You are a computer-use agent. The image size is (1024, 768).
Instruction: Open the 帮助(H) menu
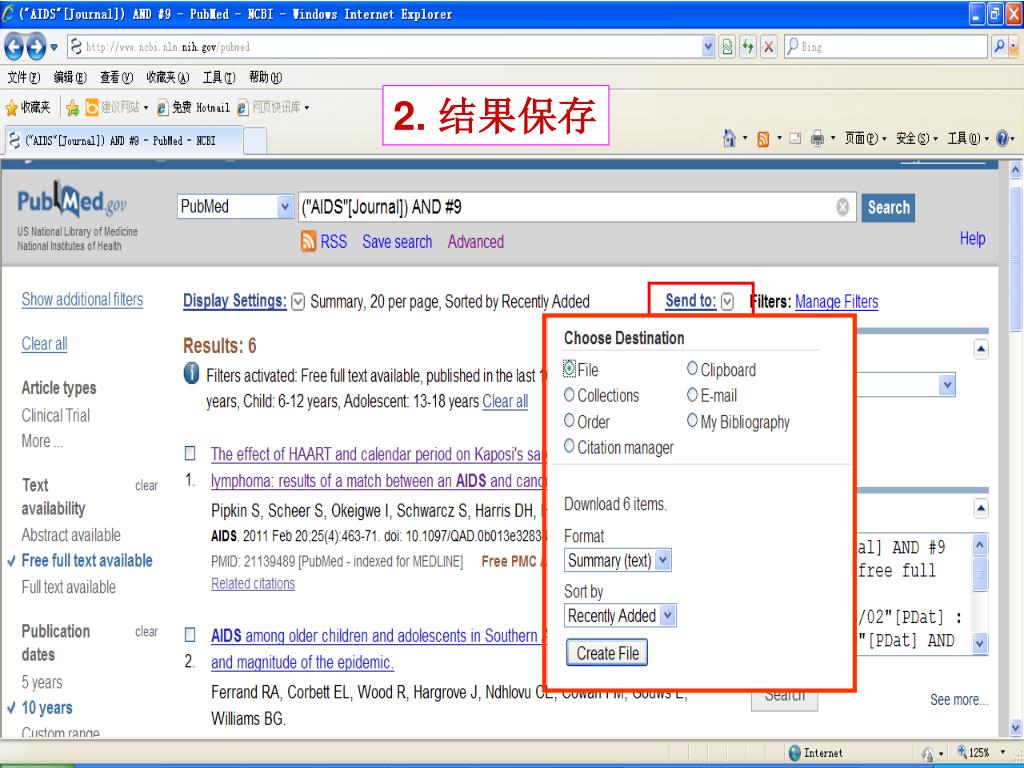(x=265, y=77)
